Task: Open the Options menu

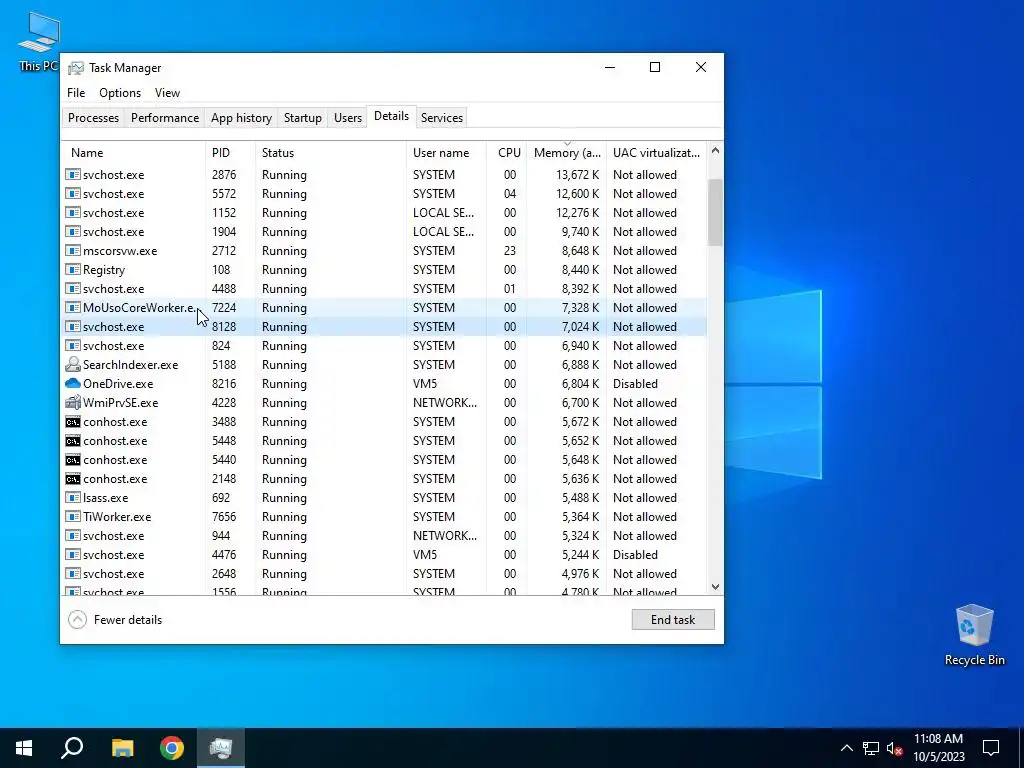Action: pyautogui.click(x=120, y=93)
